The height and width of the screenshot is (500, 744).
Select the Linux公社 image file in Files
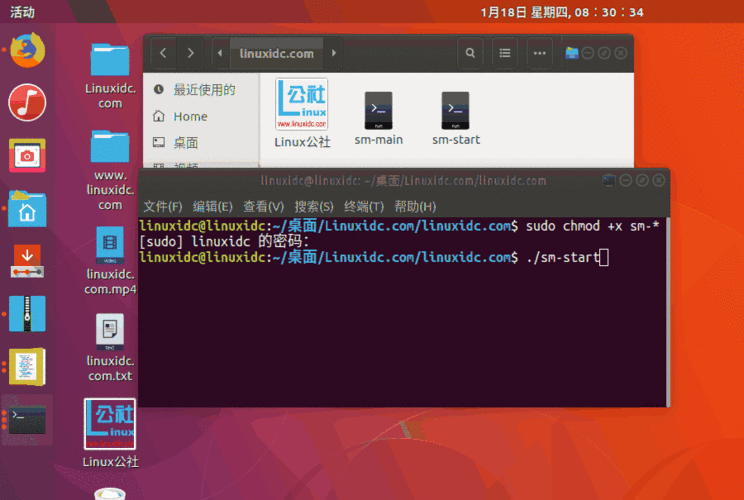click(x=302, y=113)
